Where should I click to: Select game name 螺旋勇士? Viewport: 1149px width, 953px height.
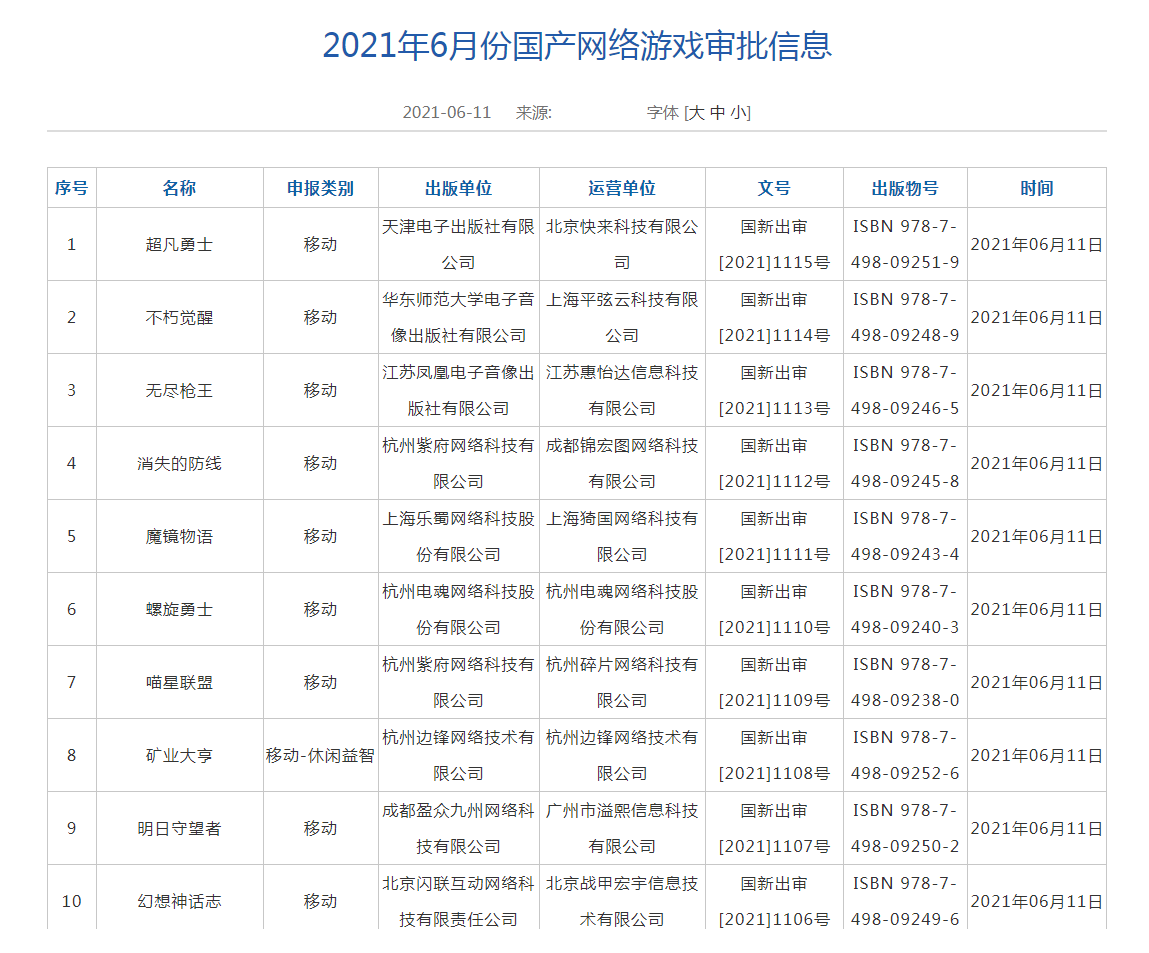[x=180, y=609]
